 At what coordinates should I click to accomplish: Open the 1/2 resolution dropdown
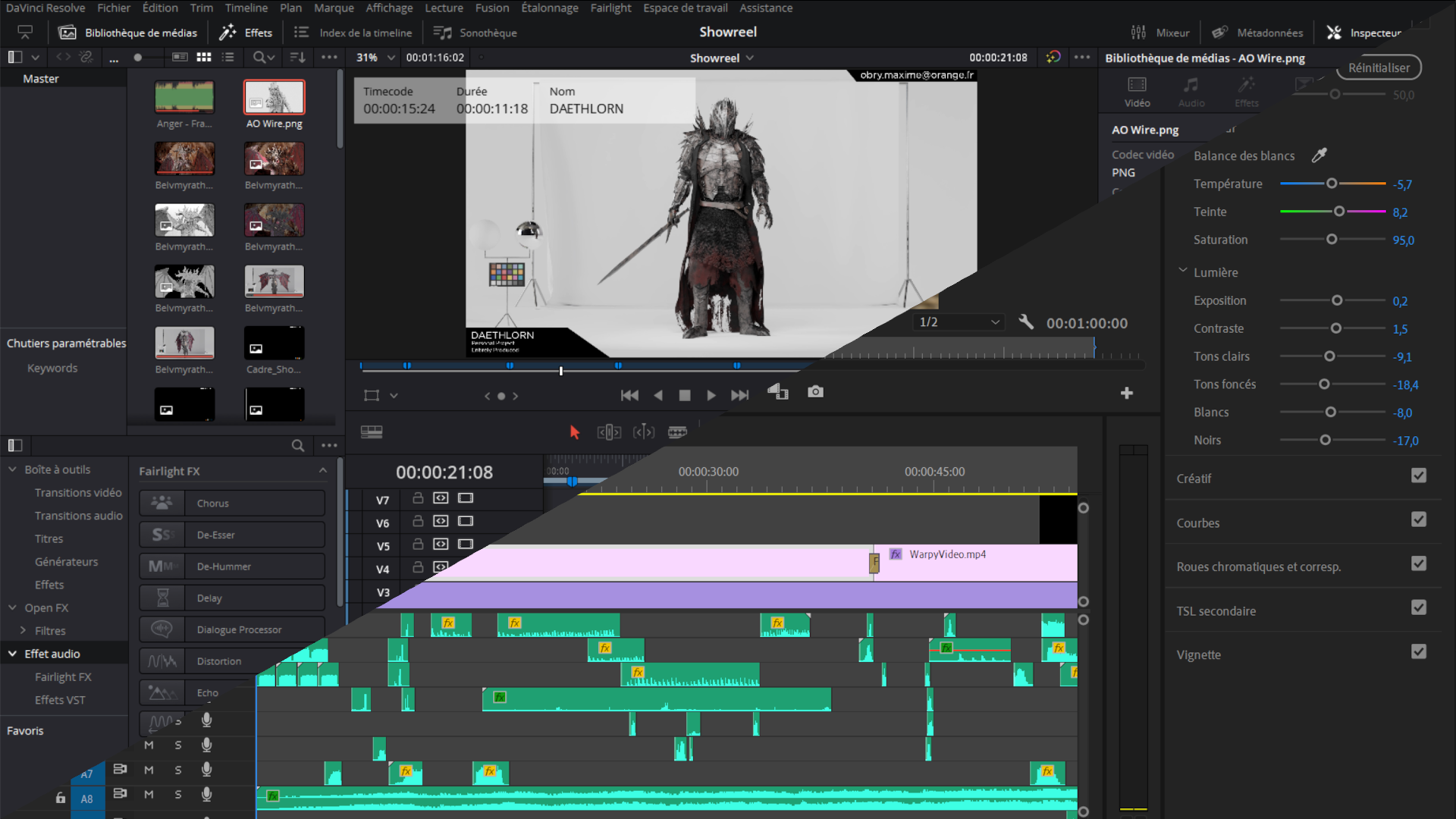(959, 322)
